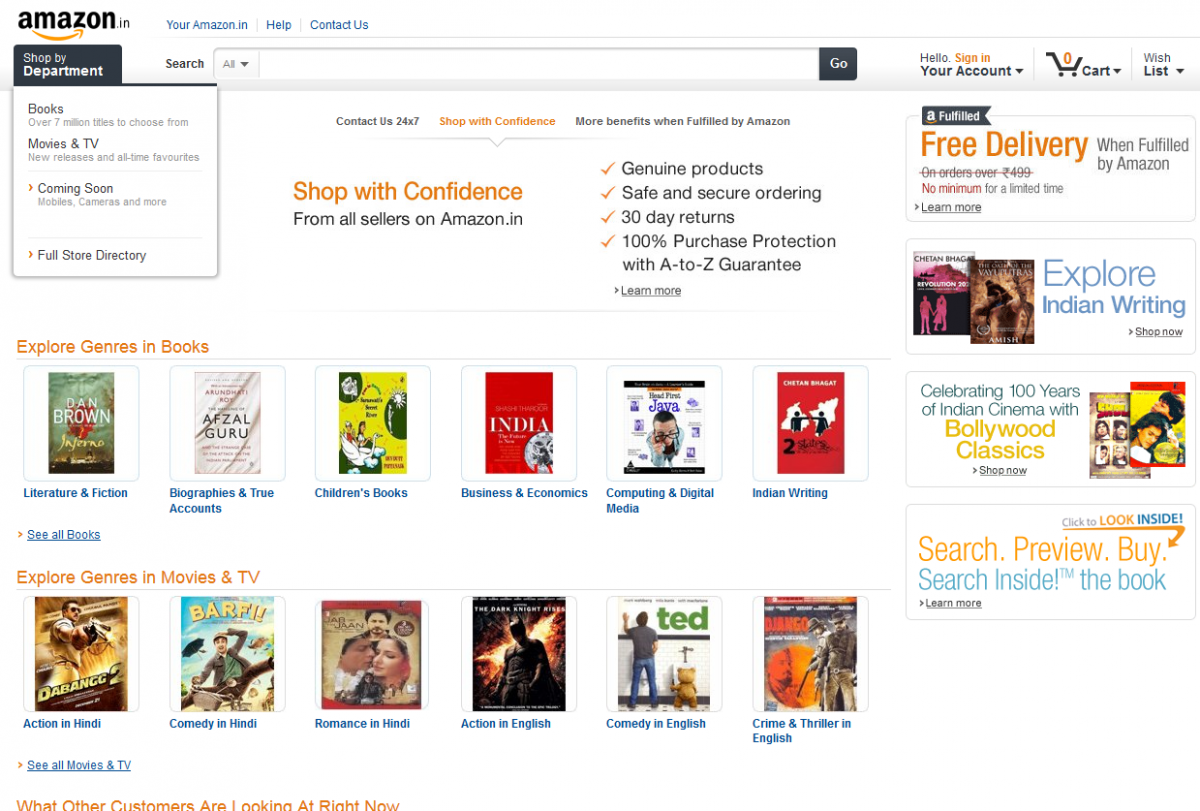This screenshot has width=1200, height=811.
Task: Open Full Store Directory link
Action: [x=91, y=255]
